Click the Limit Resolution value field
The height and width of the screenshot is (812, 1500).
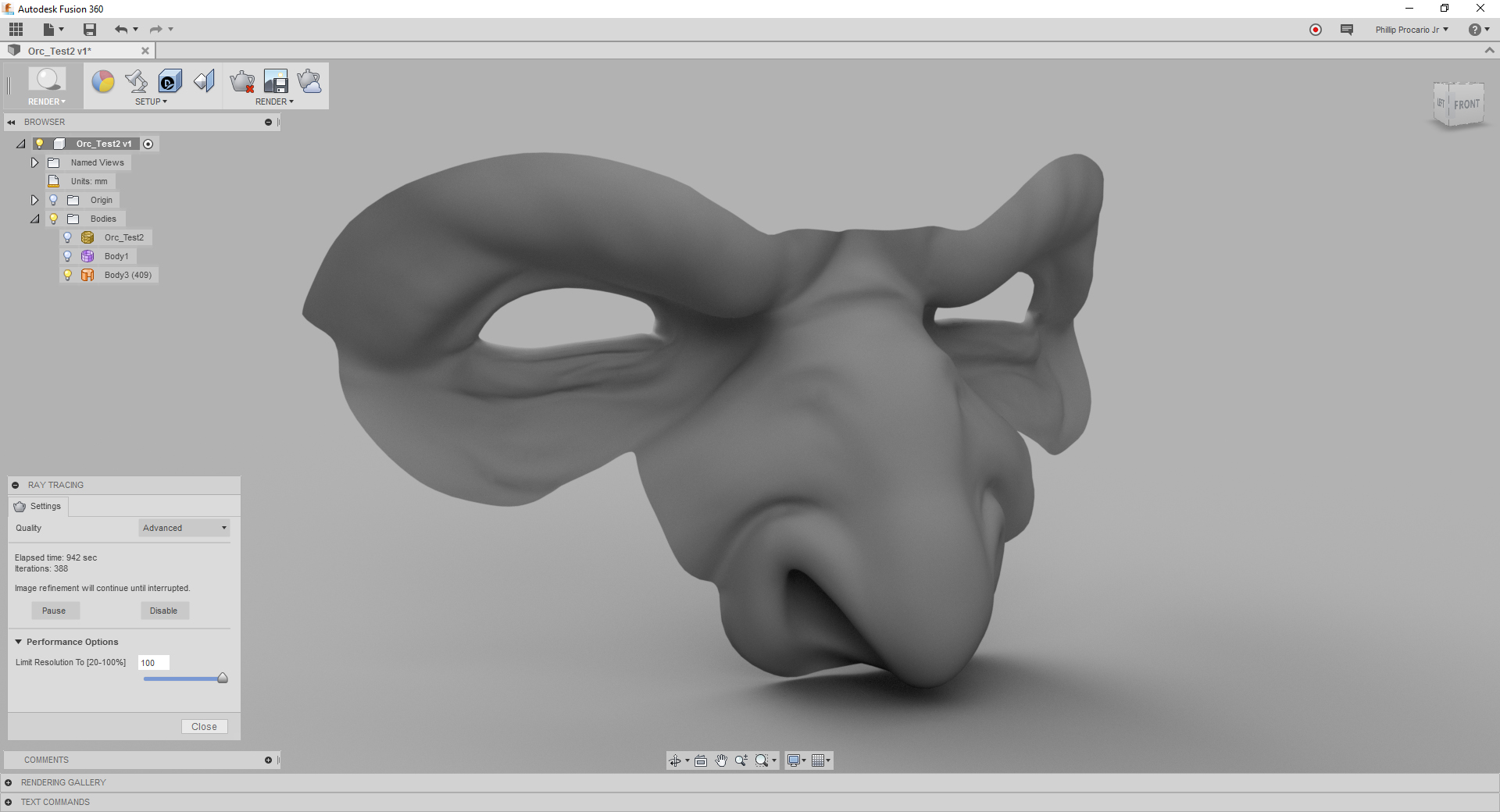[153, 663]
